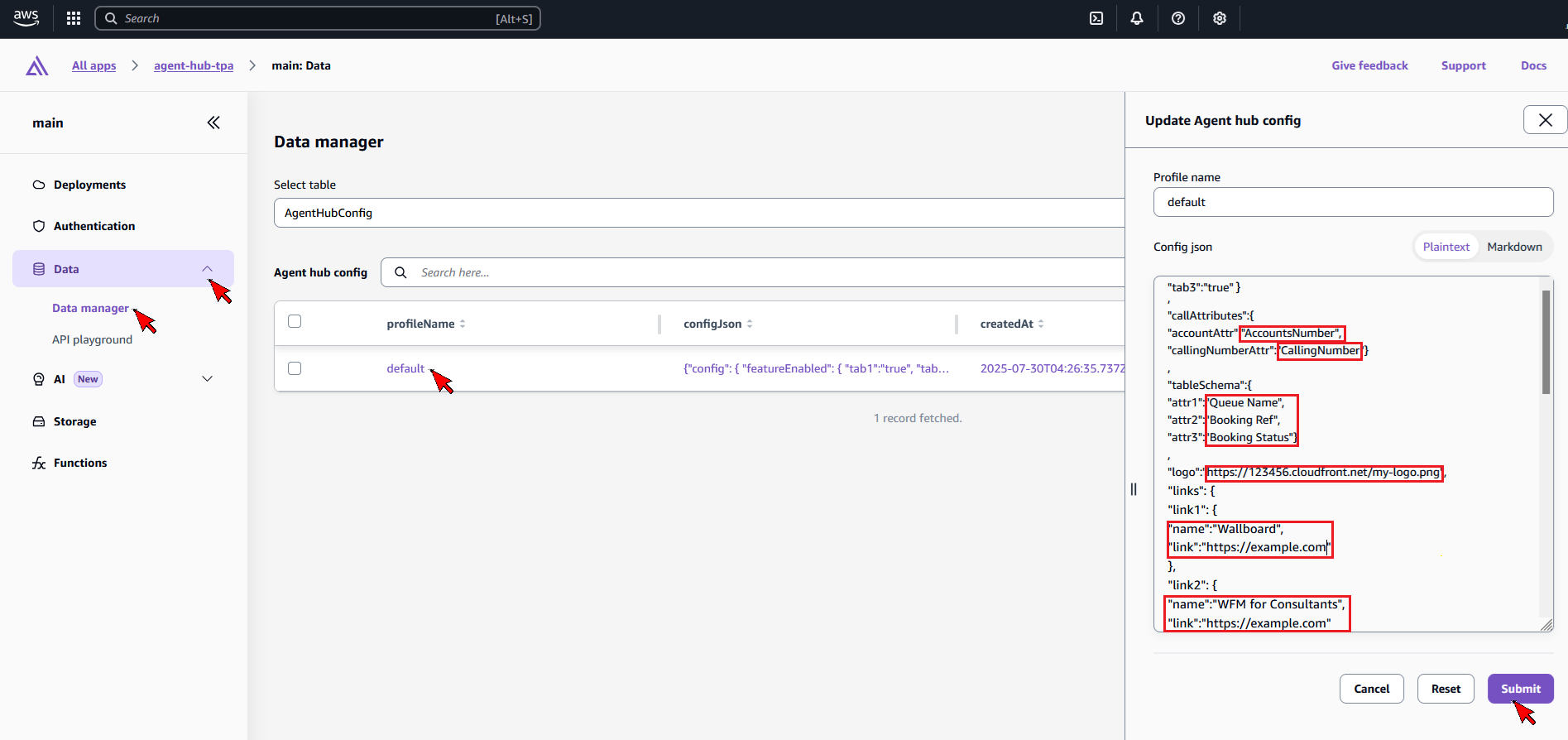Viewport: 1568px width, 740px height.
Task: Open the settings gear icon
Action: (x=1220, y=18)
